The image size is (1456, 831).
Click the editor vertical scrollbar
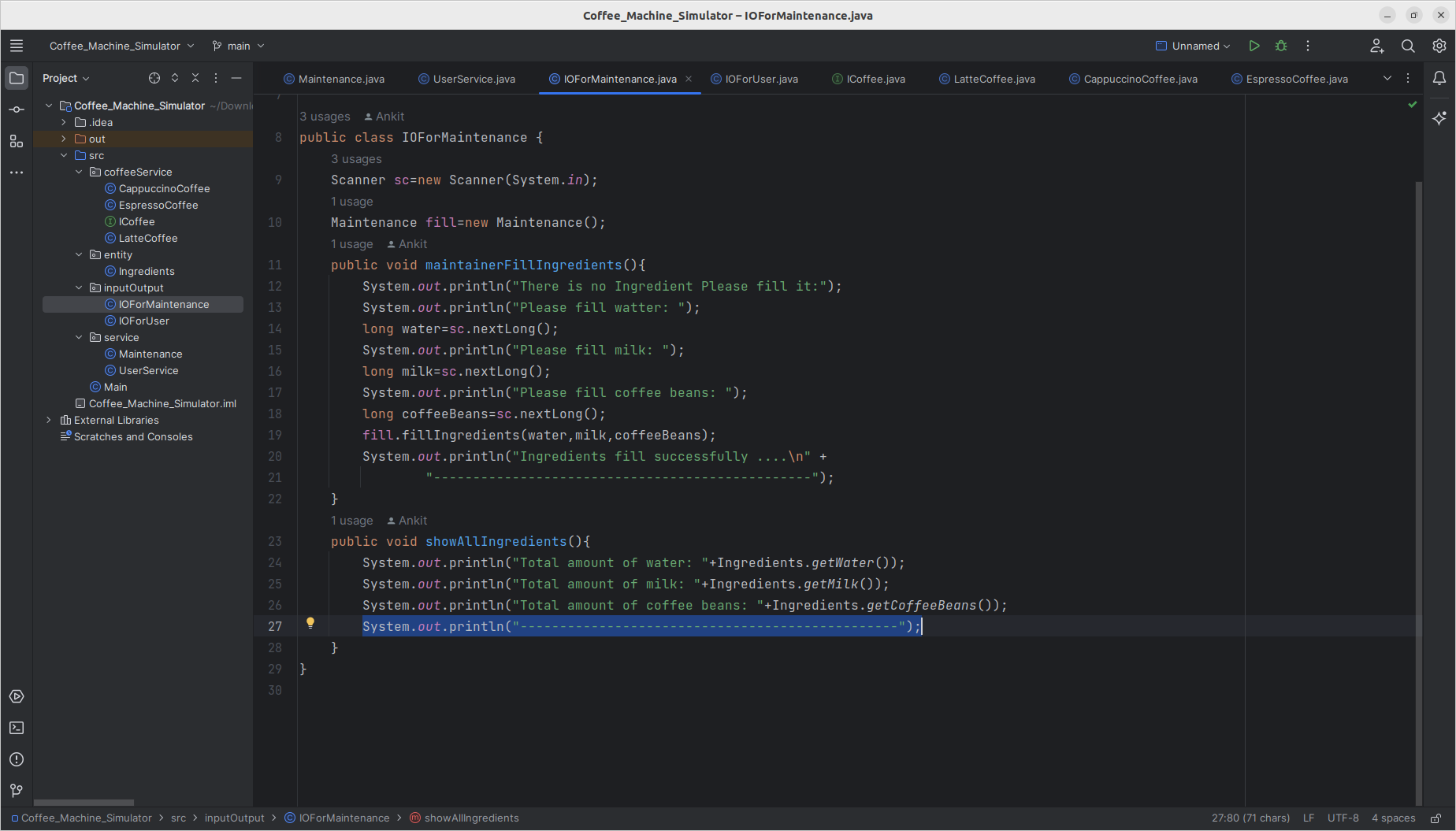(x=1419, y=492)
